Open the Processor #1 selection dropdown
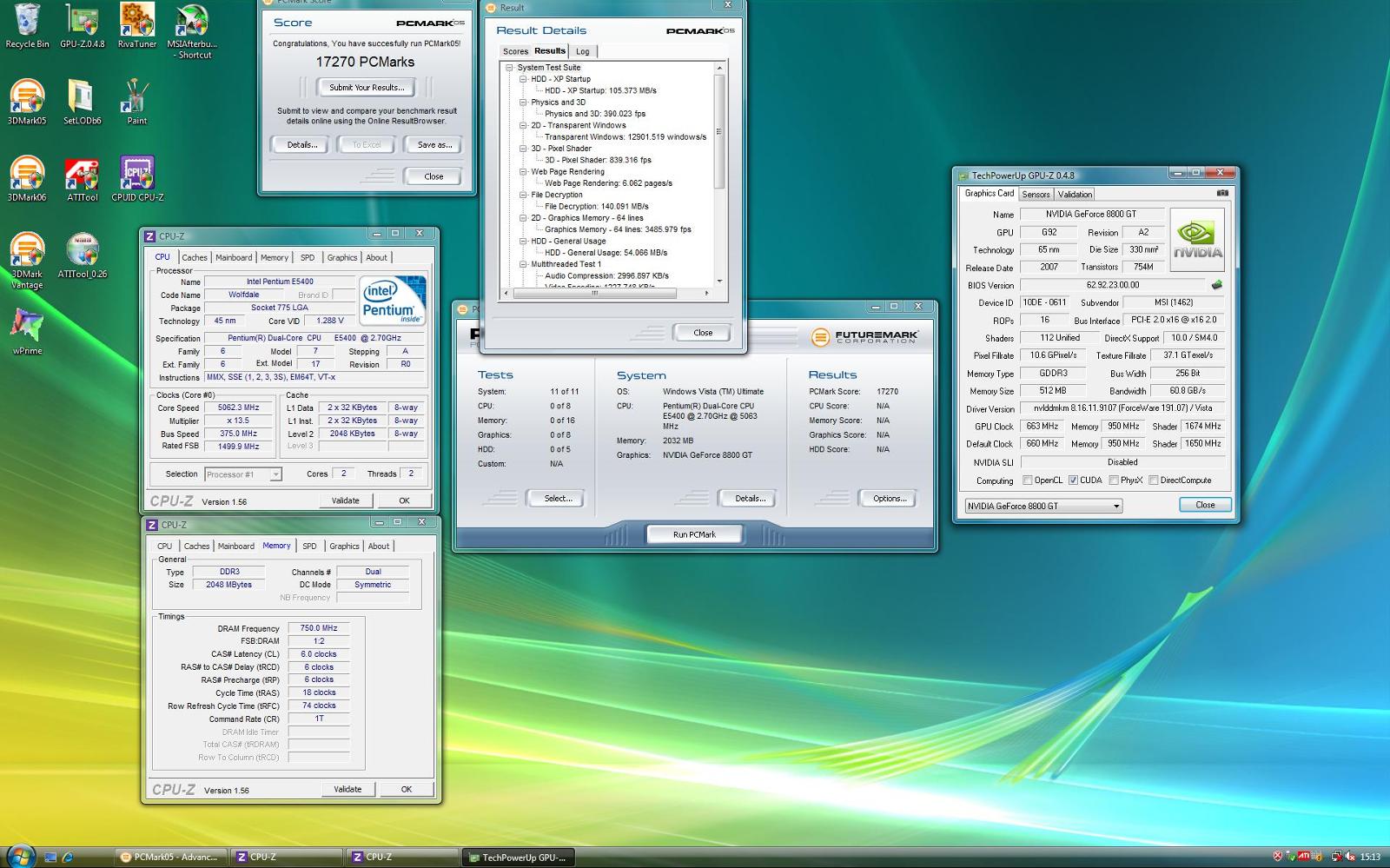The image size is (1390, 868). pos(243,474)
